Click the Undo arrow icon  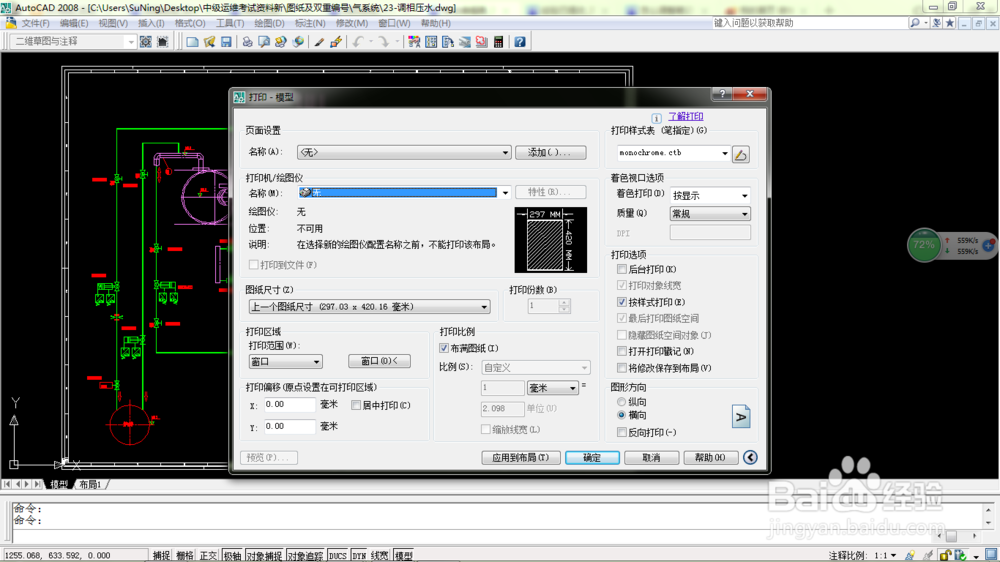pyautogui.click(x=358, y=42)
